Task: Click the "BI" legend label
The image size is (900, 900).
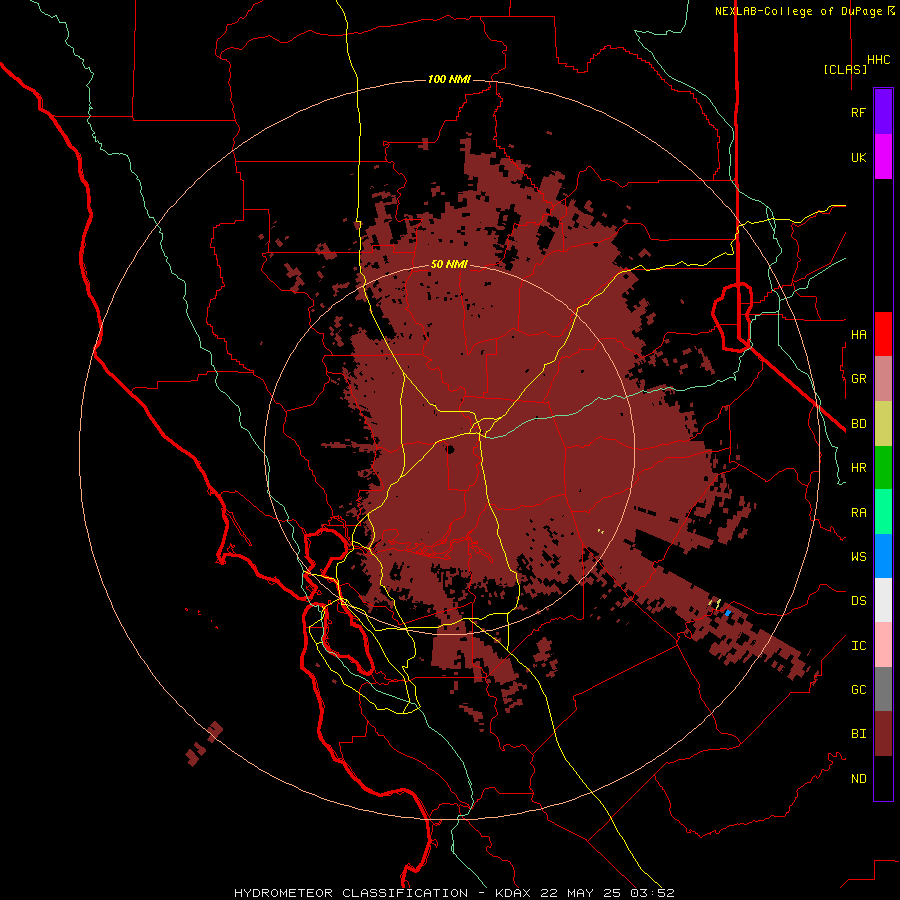Action: coord(858,734)
